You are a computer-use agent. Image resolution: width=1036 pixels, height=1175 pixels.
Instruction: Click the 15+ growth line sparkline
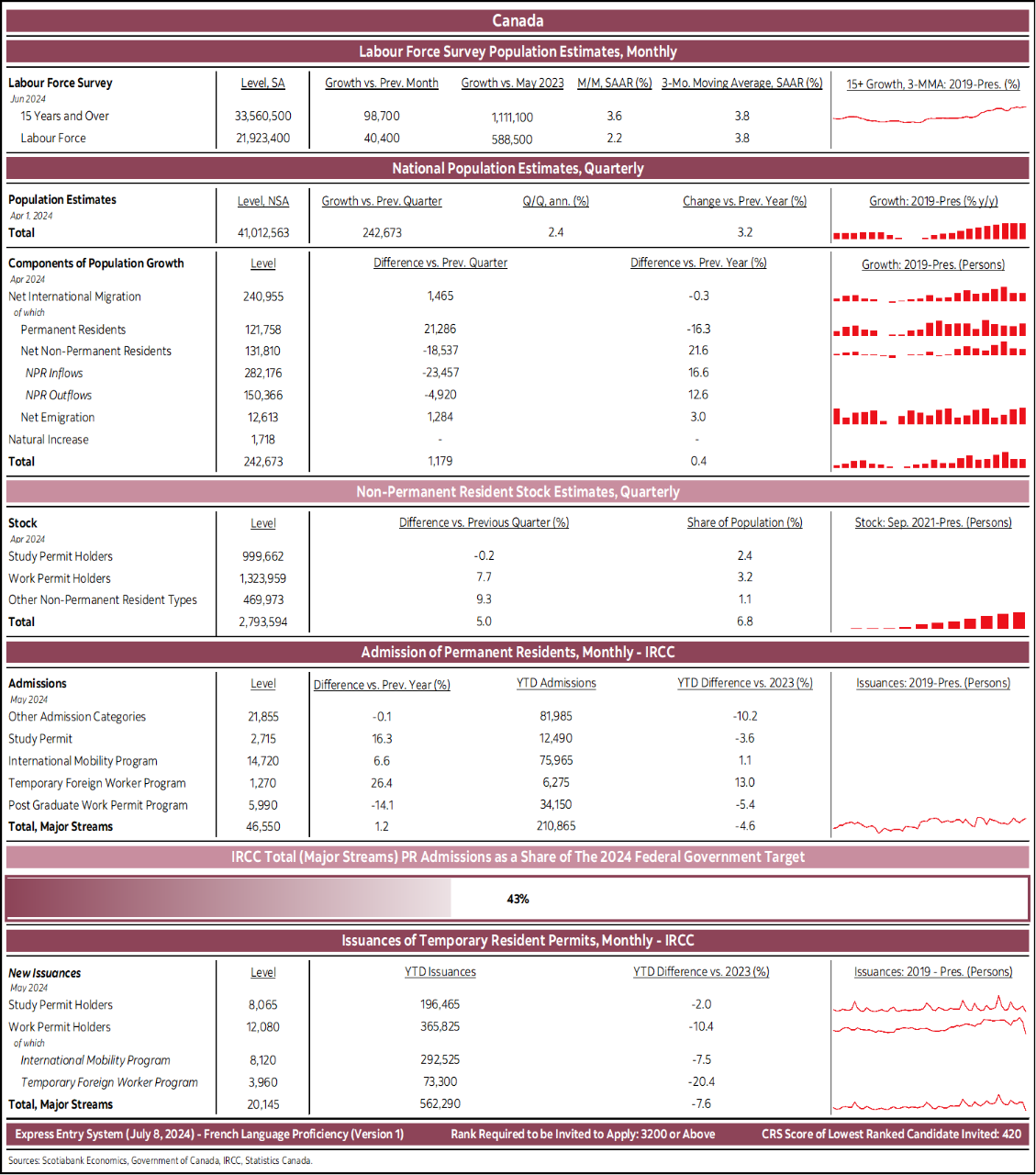930,116
